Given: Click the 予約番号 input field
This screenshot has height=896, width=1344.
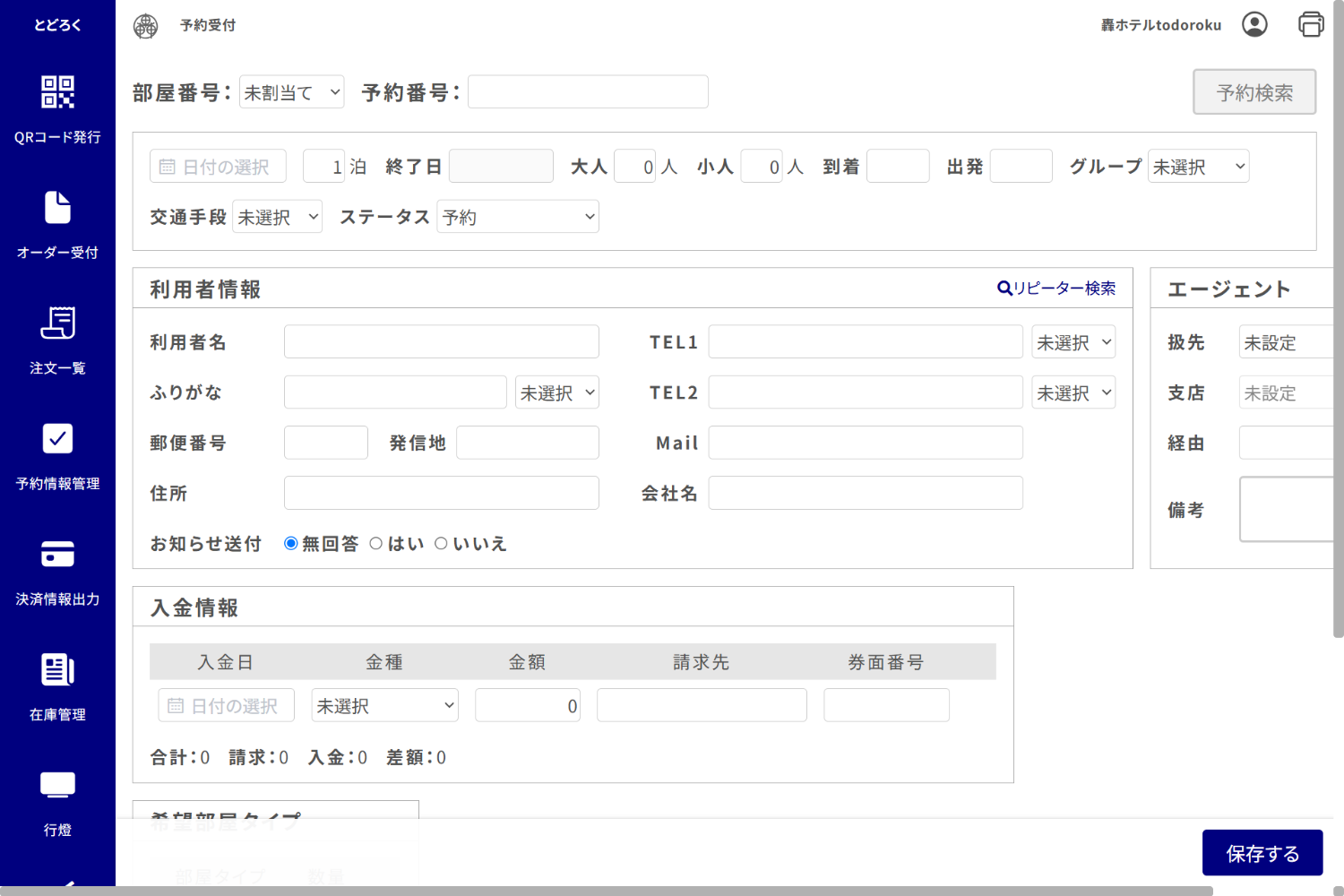Looking at the screenshot, I should (587, 90).
